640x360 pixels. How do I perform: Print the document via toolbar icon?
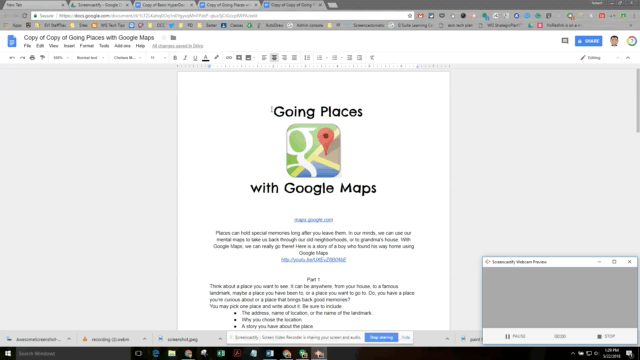point(32,58)
